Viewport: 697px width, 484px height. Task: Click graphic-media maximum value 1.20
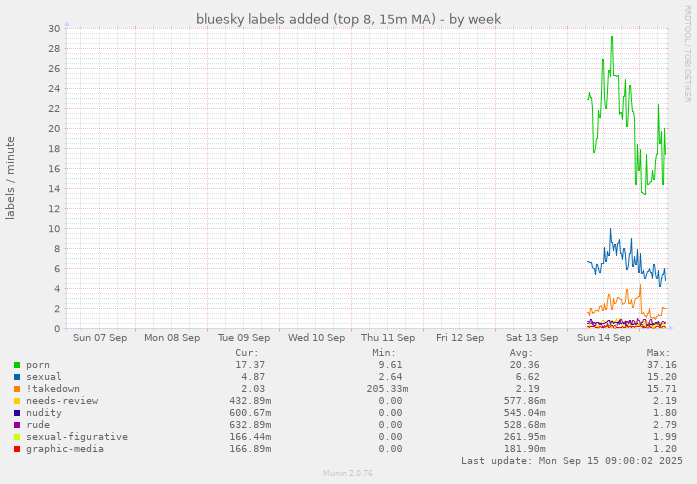665,449
